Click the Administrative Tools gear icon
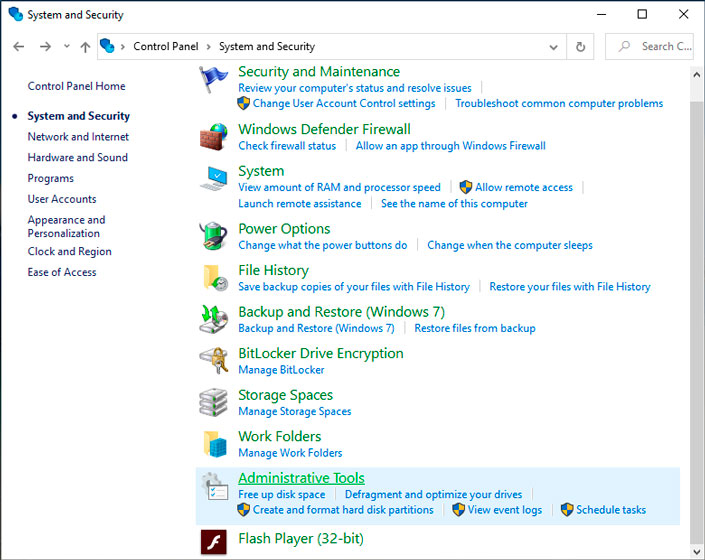This screenshot has width=705, height=560. coord(214,486)
